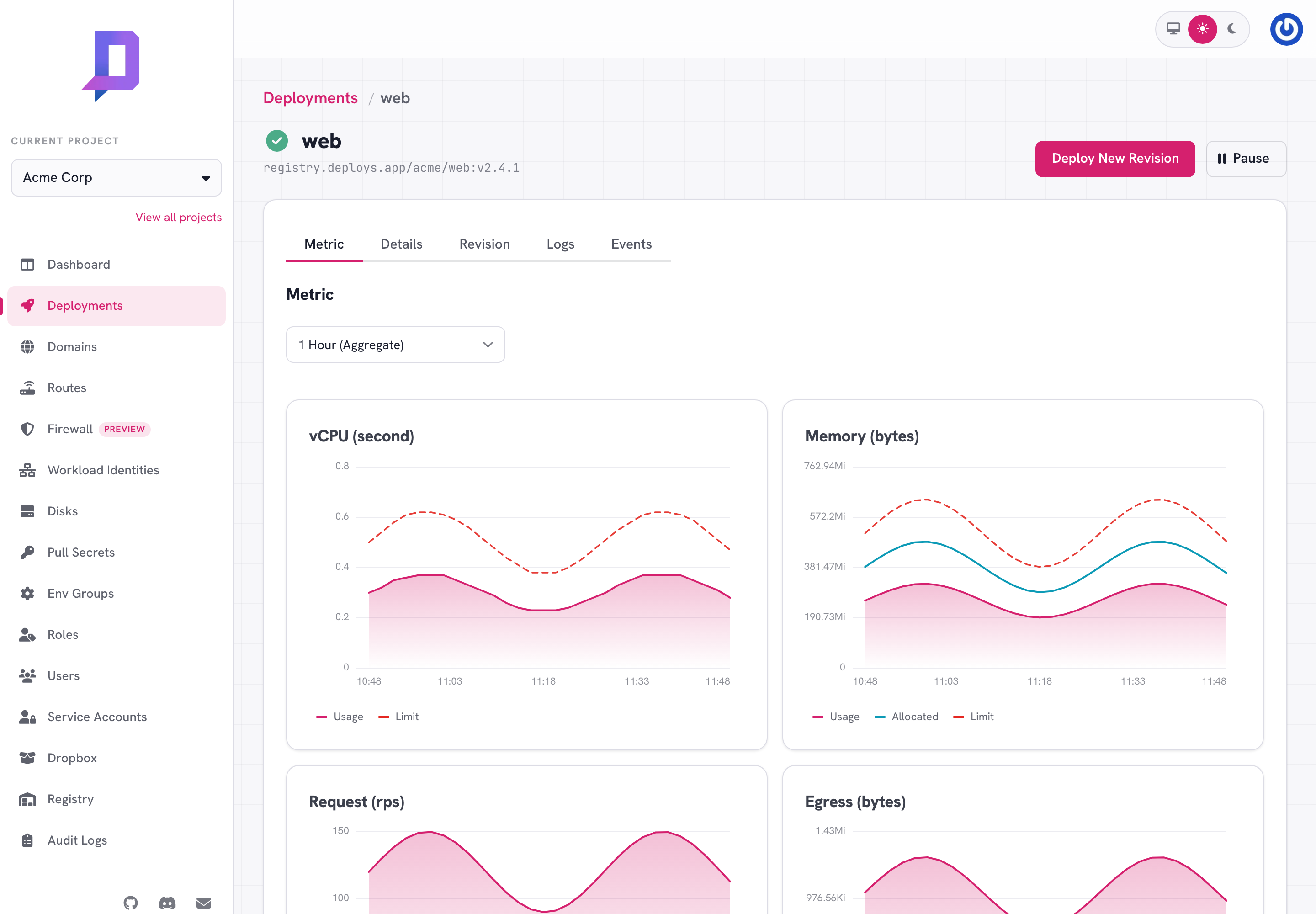The width and height of the screenshot is (1316, 914).
Task: Switch to the Metric tab
Action: 324,244
